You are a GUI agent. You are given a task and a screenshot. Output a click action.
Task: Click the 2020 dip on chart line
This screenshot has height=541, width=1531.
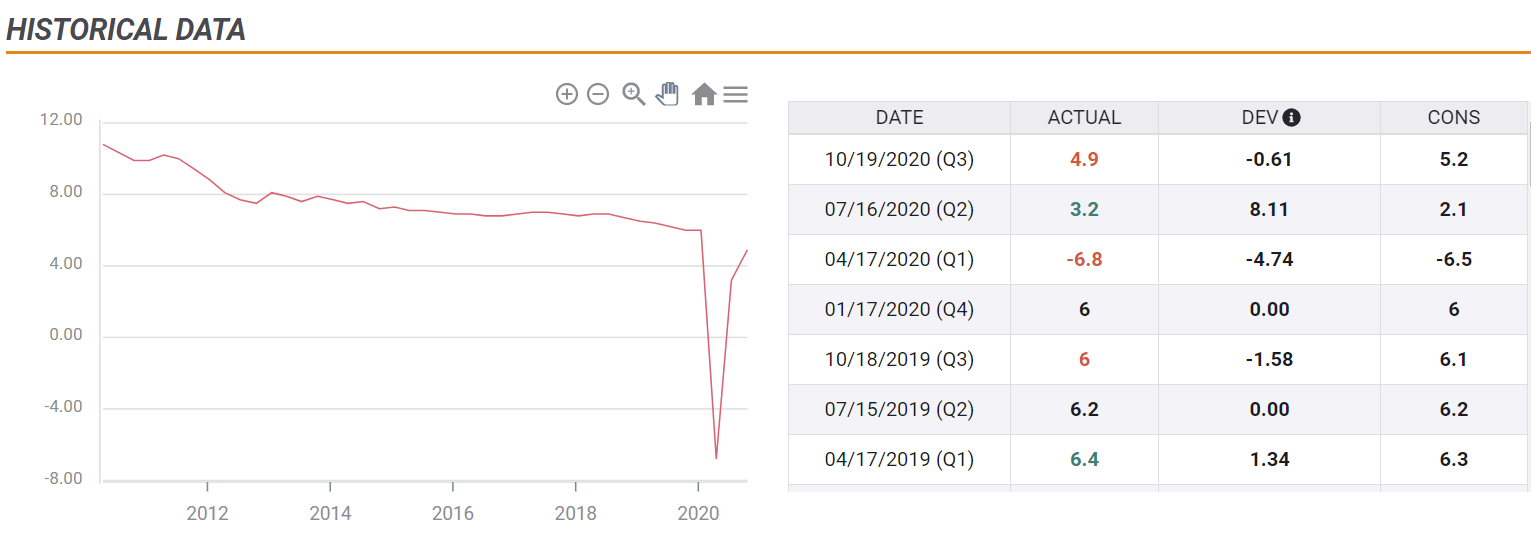[x=716, y=458]
